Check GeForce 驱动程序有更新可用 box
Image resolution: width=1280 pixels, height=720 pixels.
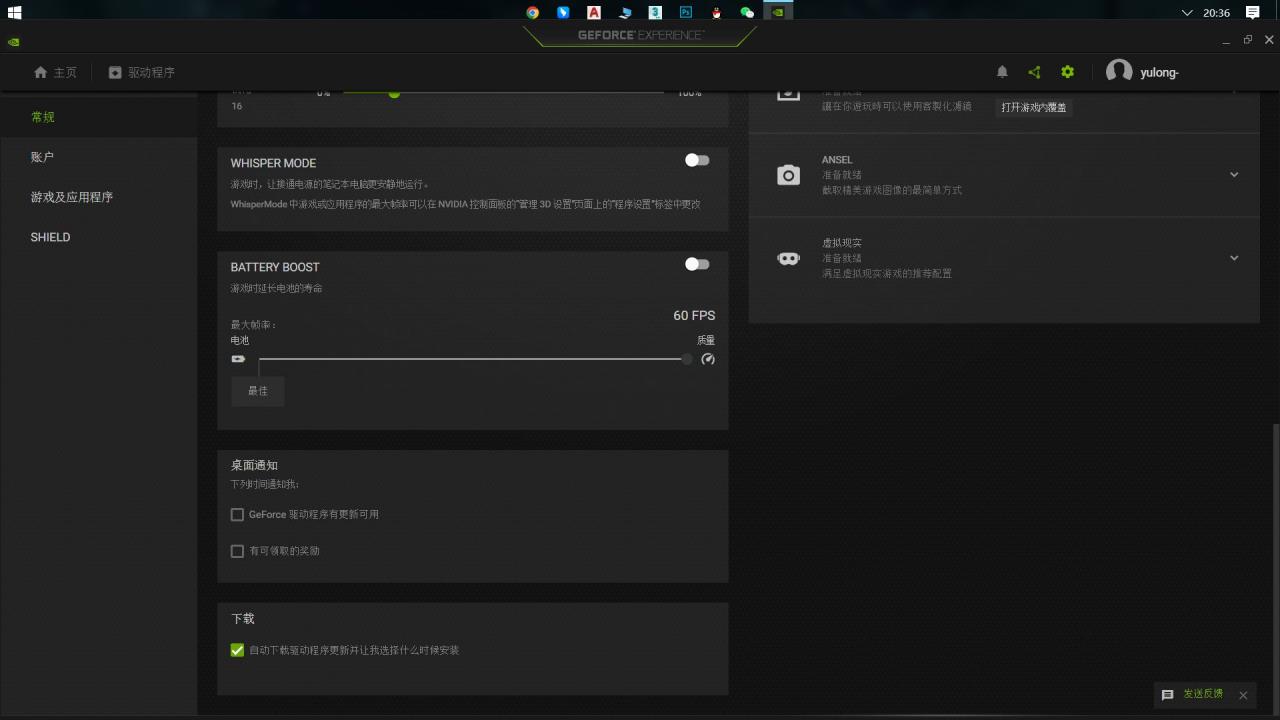click(237, 515)
